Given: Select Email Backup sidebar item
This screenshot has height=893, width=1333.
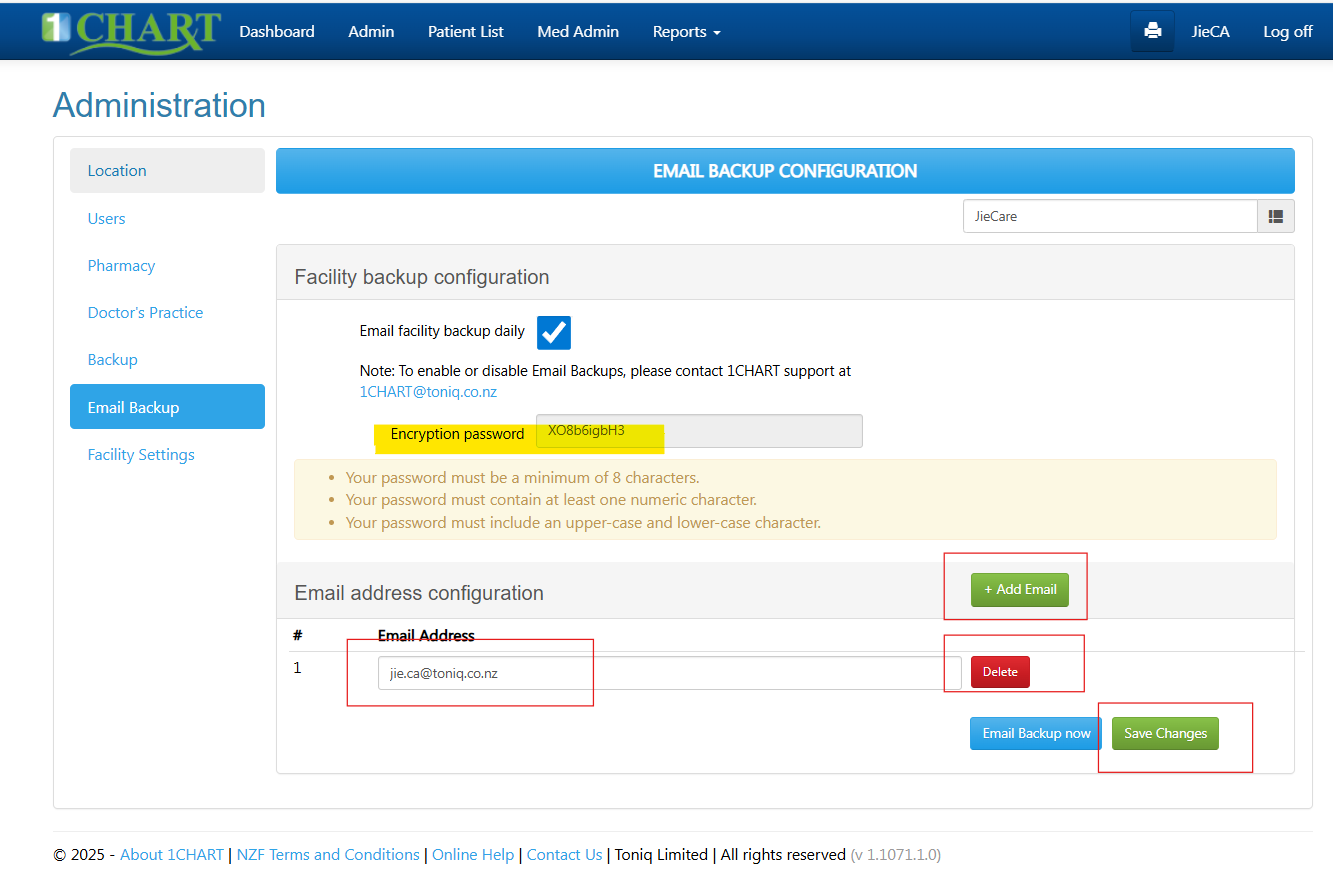Looking at the screenshot, I should click(x=167, y=407).
